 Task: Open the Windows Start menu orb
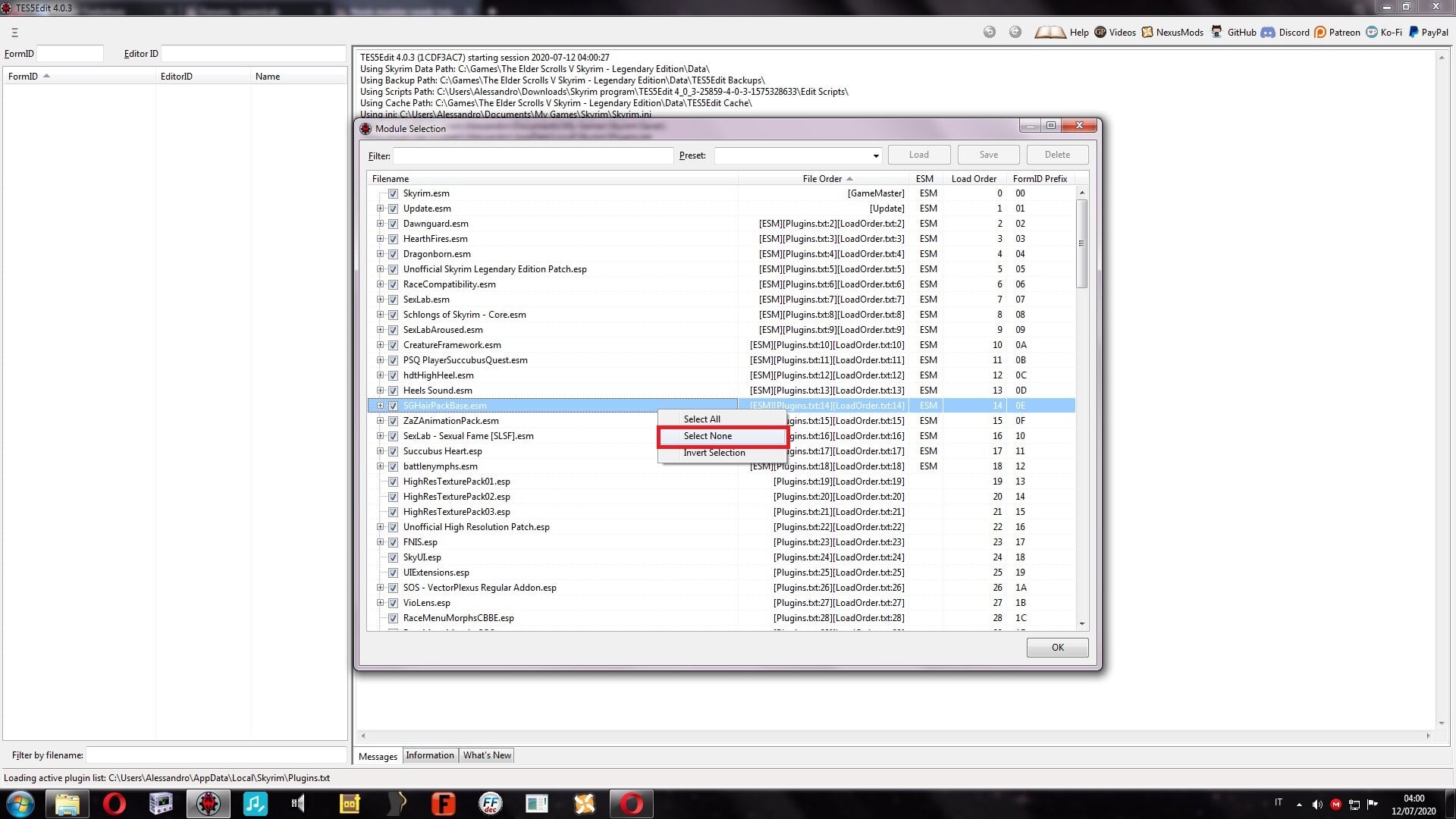point(20,804)
